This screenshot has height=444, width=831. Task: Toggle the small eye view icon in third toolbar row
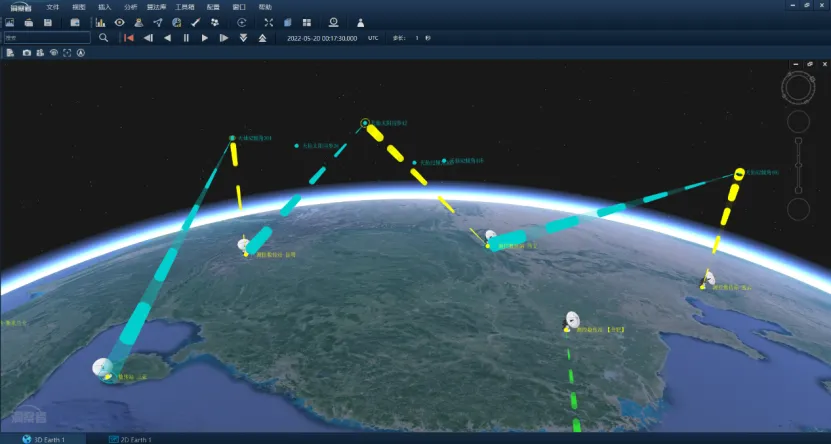click(x=53, y=52)
